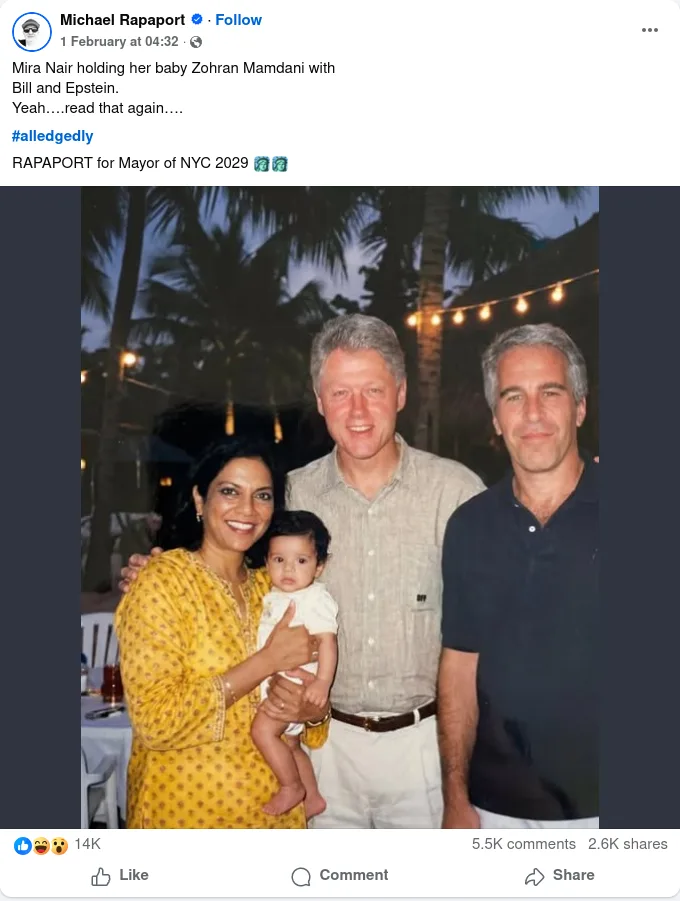The height and width of the screenshot is (901, 680).
Task: View the 5.5K comments
Action: click(524, 844)
